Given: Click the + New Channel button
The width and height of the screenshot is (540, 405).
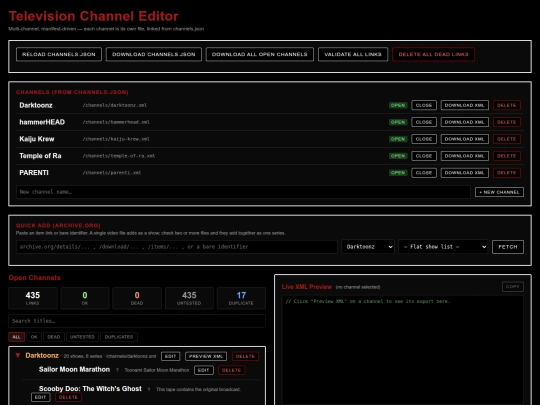Looking at the screenshot, I should (x=499, y=192).
